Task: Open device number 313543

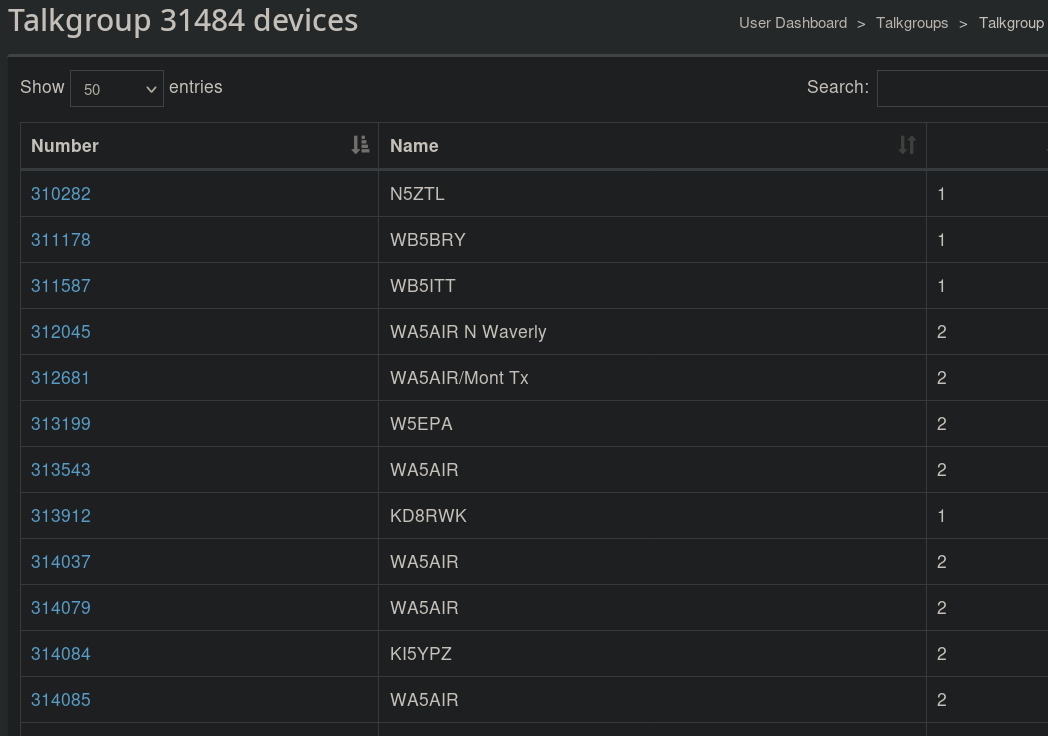Action: (x=61, y=470)
